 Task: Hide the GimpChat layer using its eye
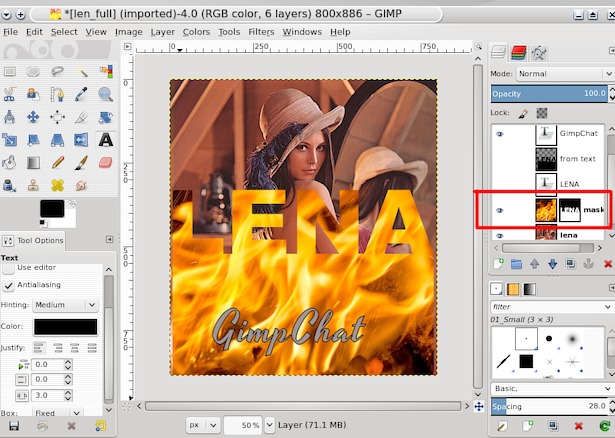tap(499, 134)
